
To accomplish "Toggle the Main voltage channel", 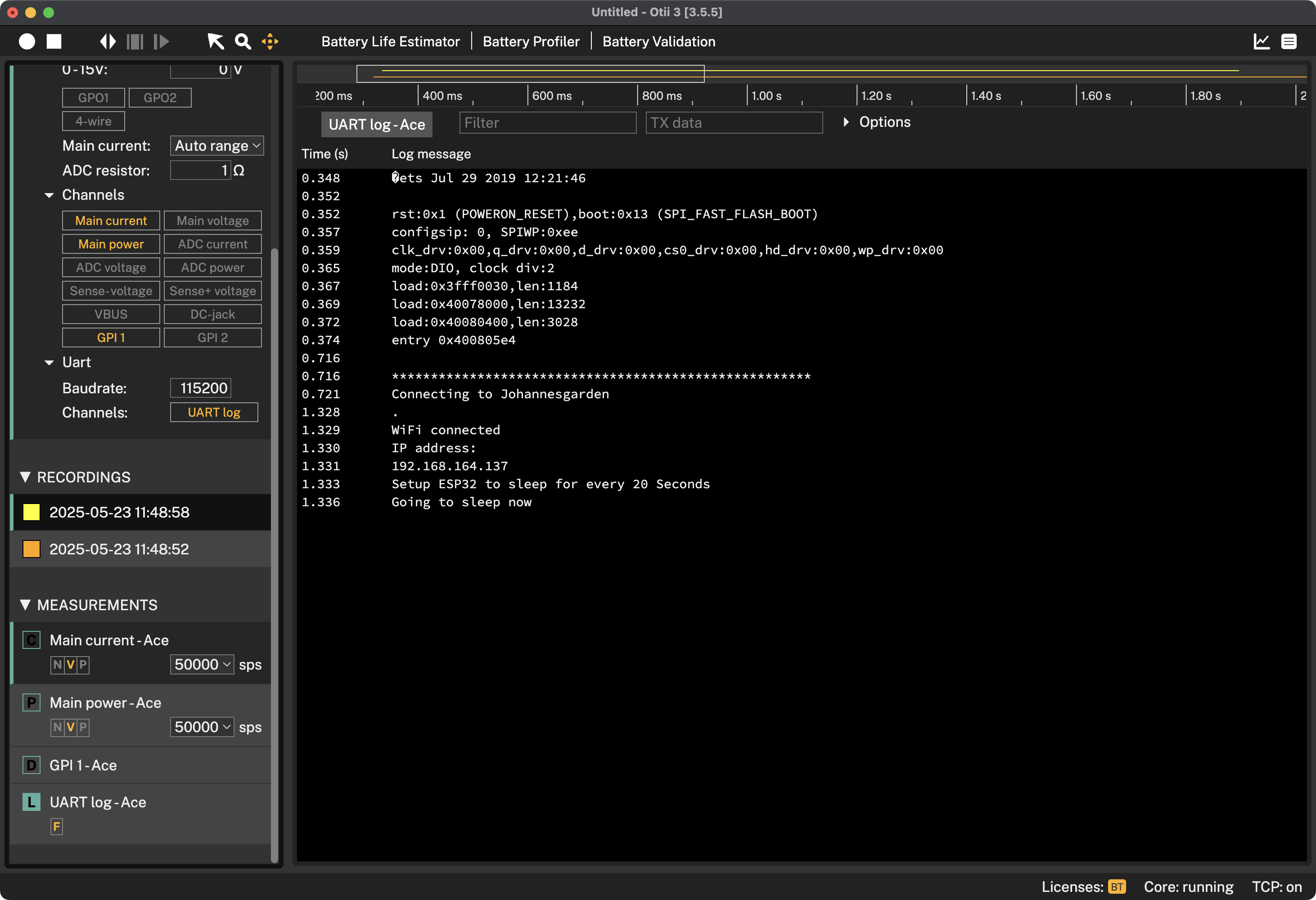I will (x=213, y=221).
